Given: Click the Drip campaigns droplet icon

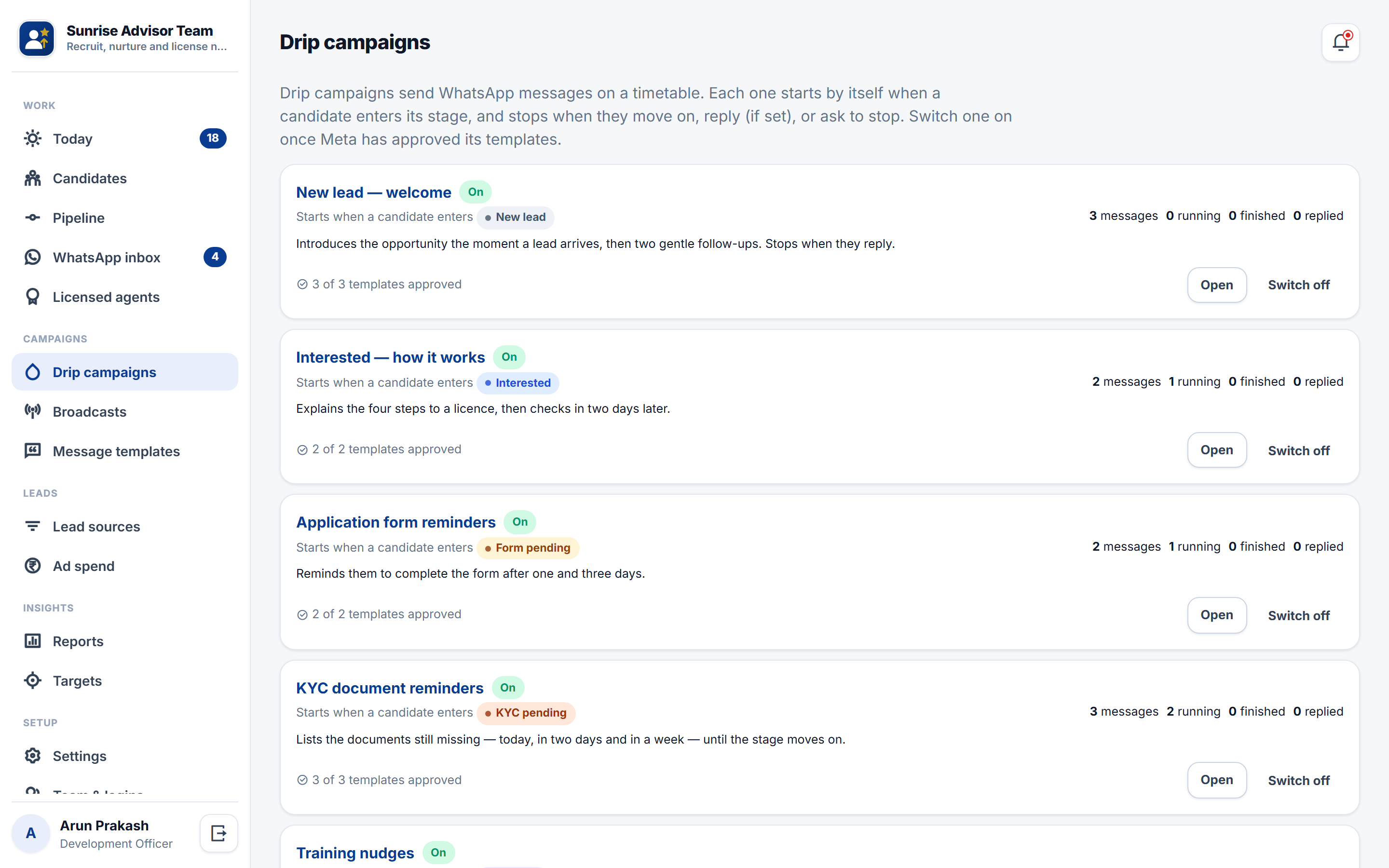Looking at the screenshot, I should pos(33,372).
